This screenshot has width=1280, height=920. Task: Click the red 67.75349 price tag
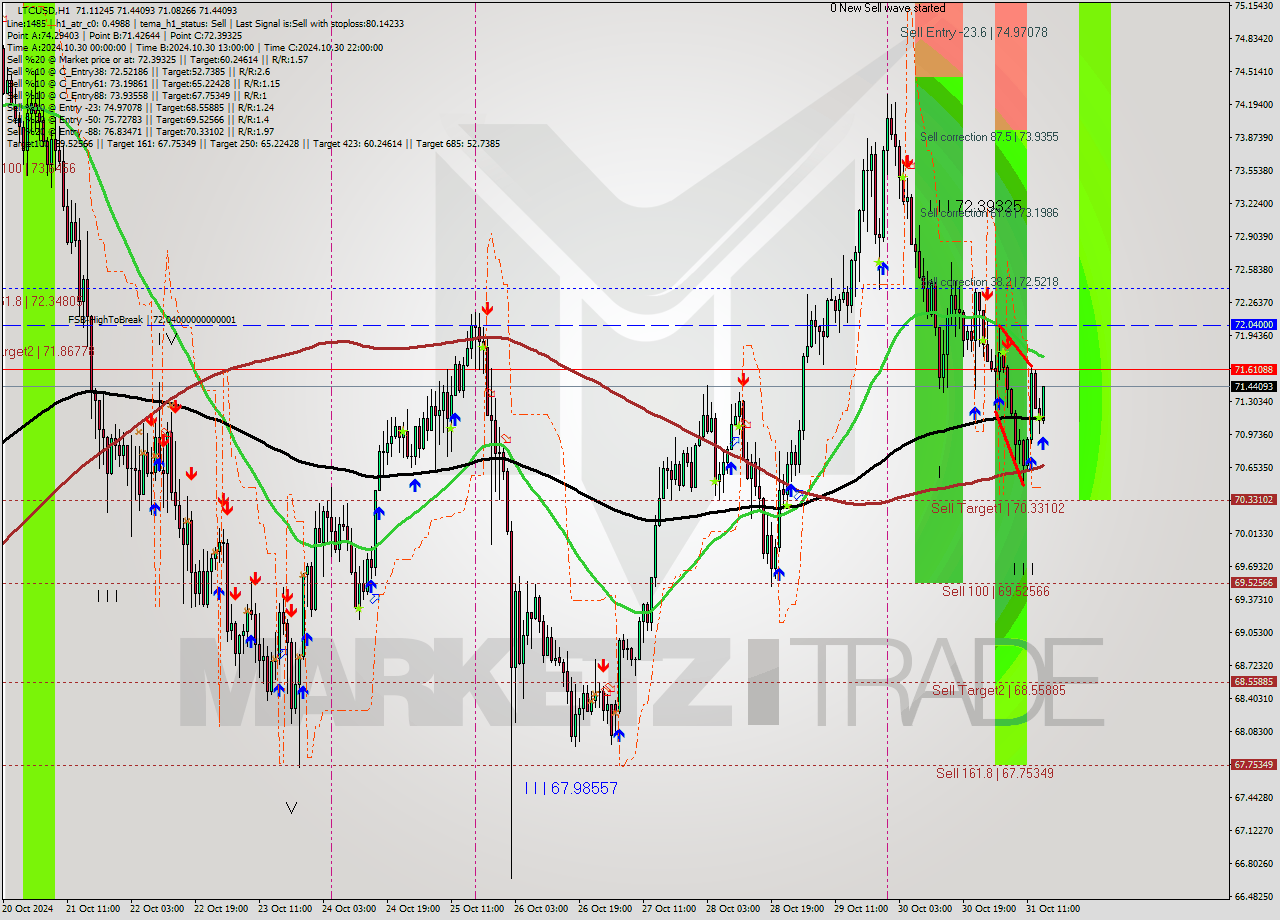tap(1254, 765)
